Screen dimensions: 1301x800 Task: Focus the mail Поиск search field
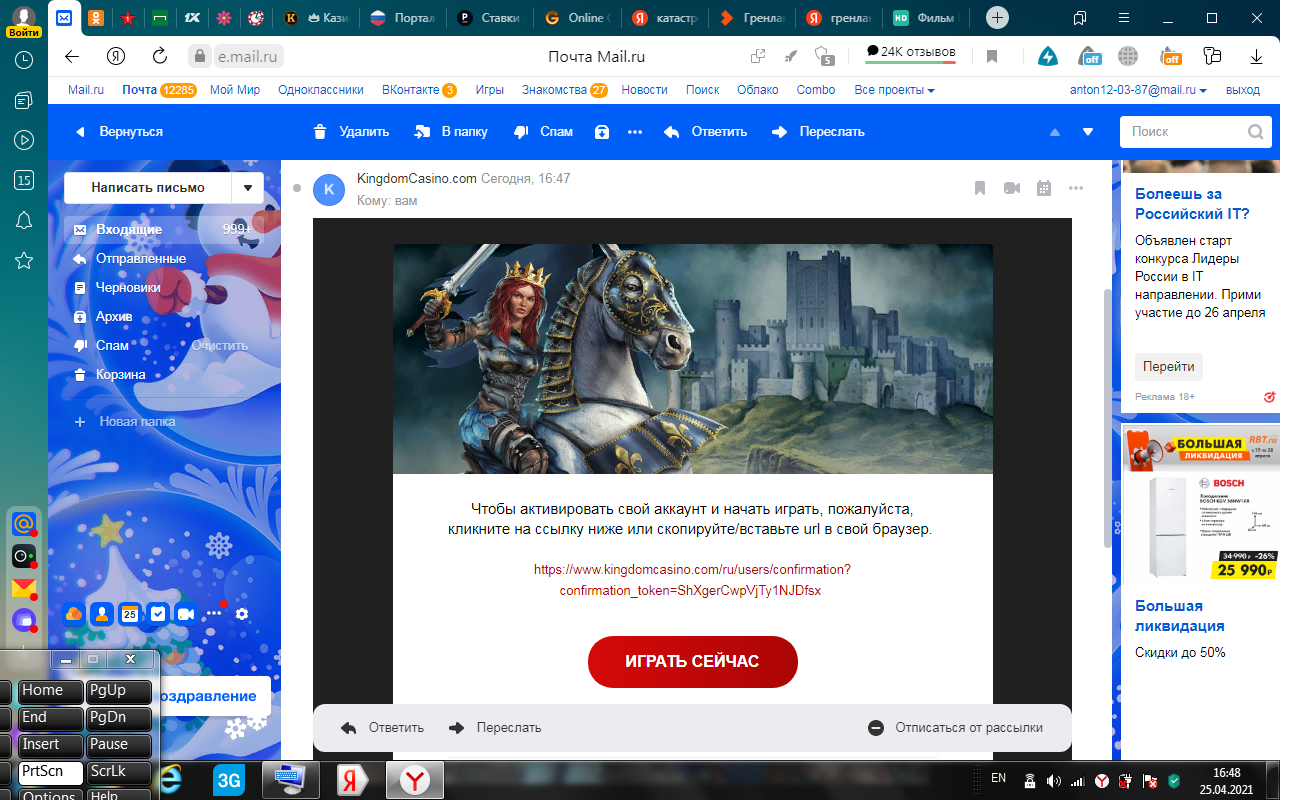coord(1196,131)
